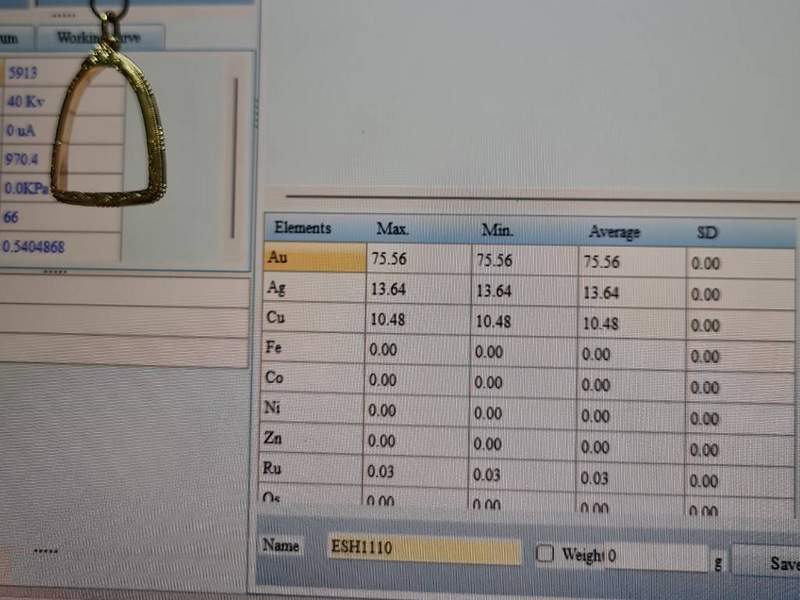800x600 pixels.
Task: Sort by the Max. column header
Action: pos(392,229)
